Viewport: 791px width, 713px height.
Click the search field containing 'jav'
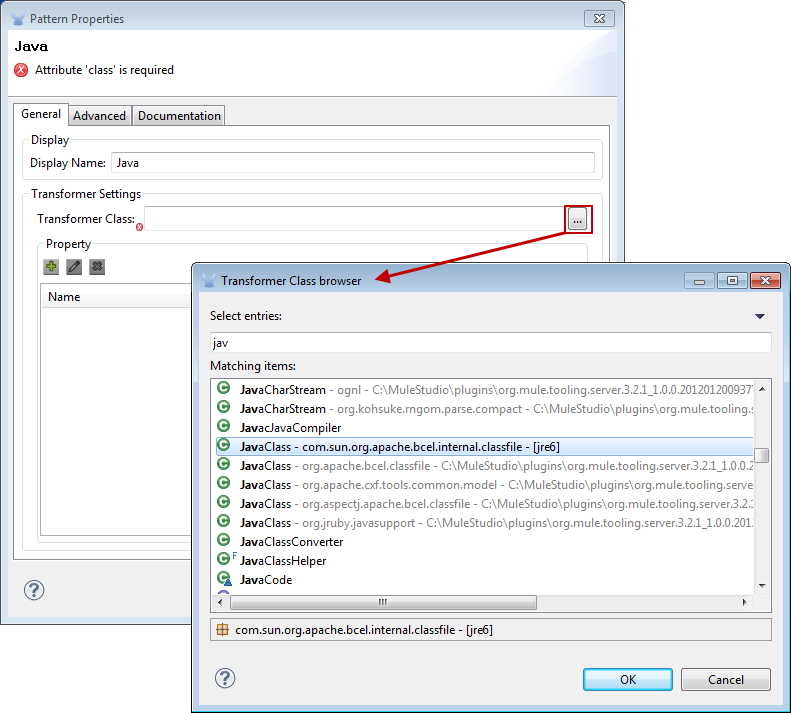(490, 342)
